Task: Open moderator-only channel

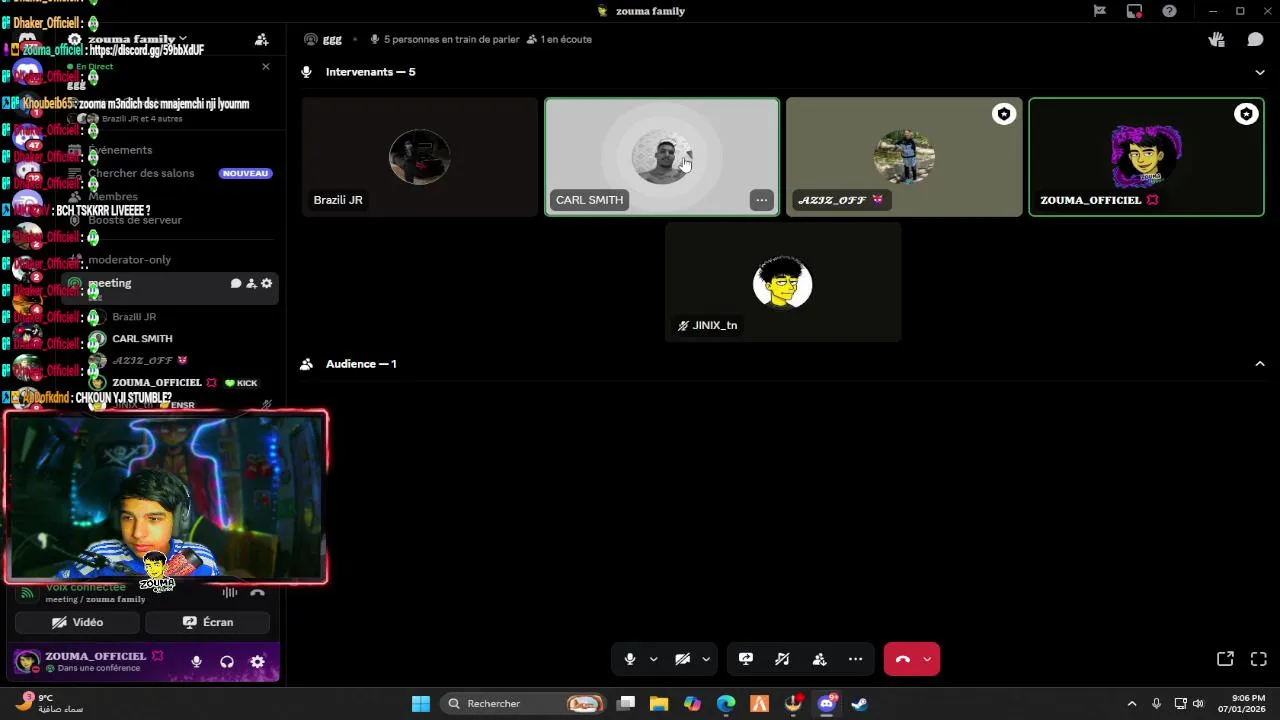Action: (x=129, y=260)
